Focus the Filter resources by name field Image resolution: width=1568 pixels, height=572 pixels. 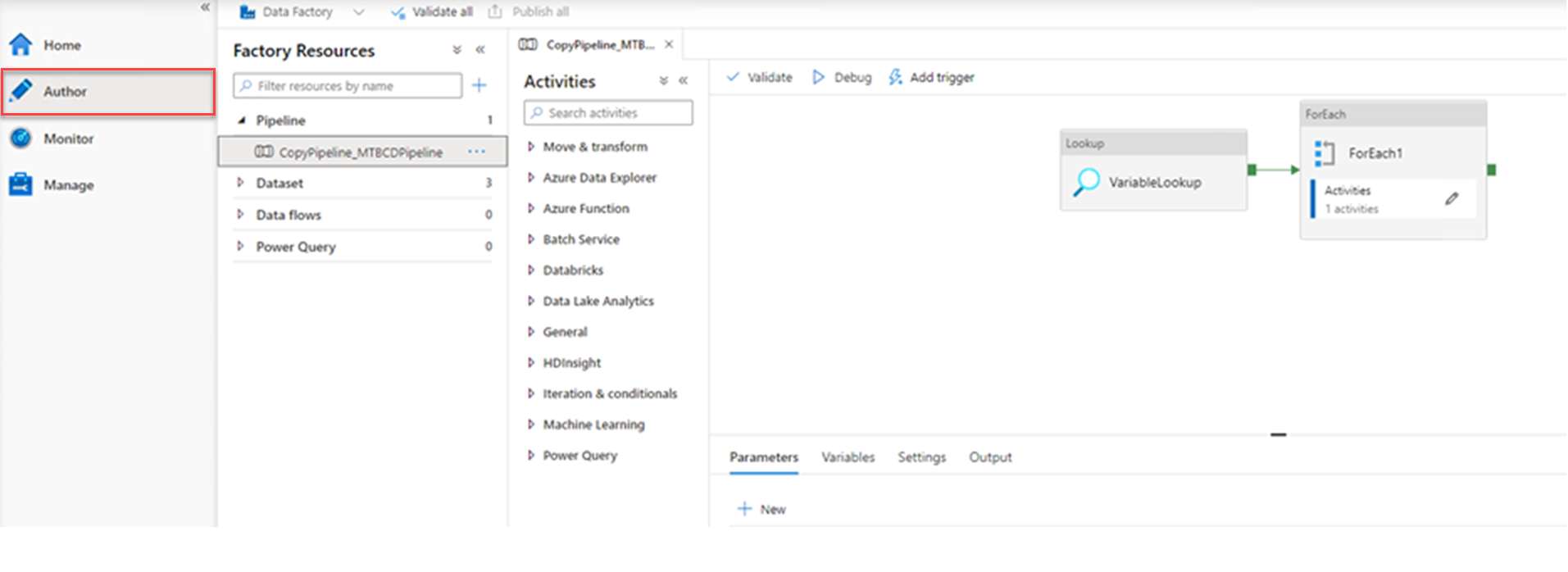[x=348, y=85]
